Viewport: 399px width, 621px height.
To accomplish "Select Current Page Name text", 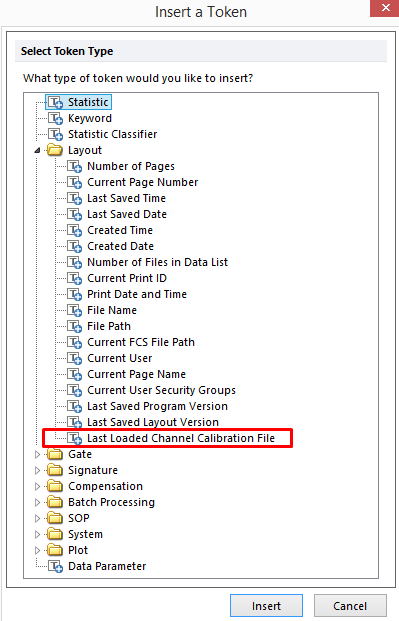I will [136, 374].
